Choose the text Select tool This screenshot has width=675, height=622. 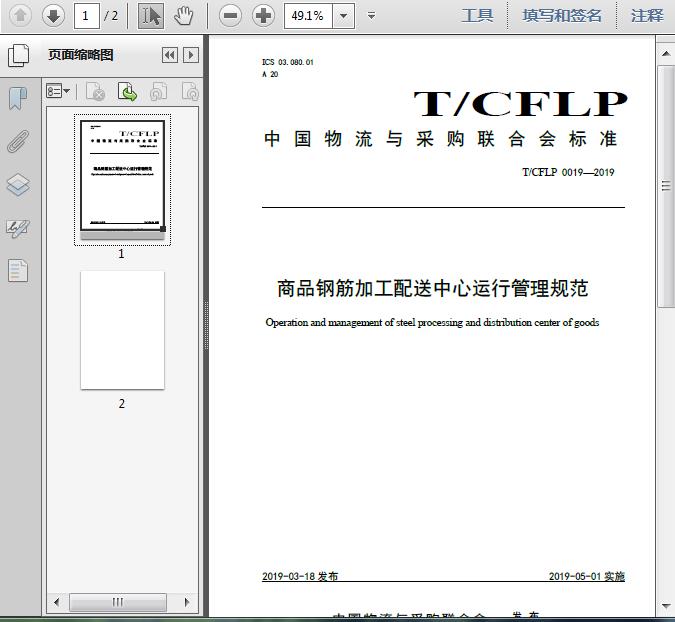tap(151, 16)
